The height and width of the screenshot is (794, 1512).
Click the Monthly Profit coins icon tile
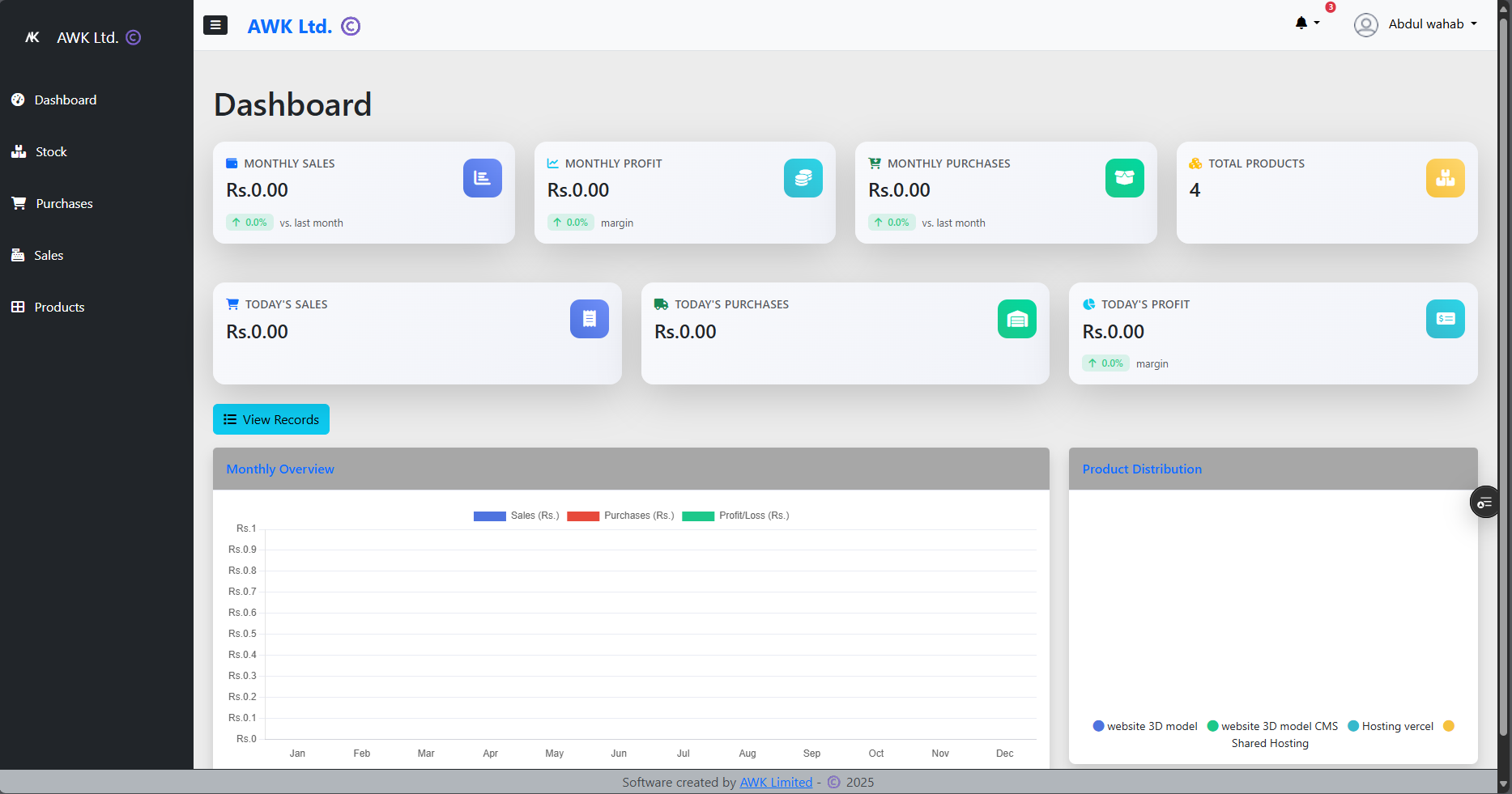coord(803,178)
